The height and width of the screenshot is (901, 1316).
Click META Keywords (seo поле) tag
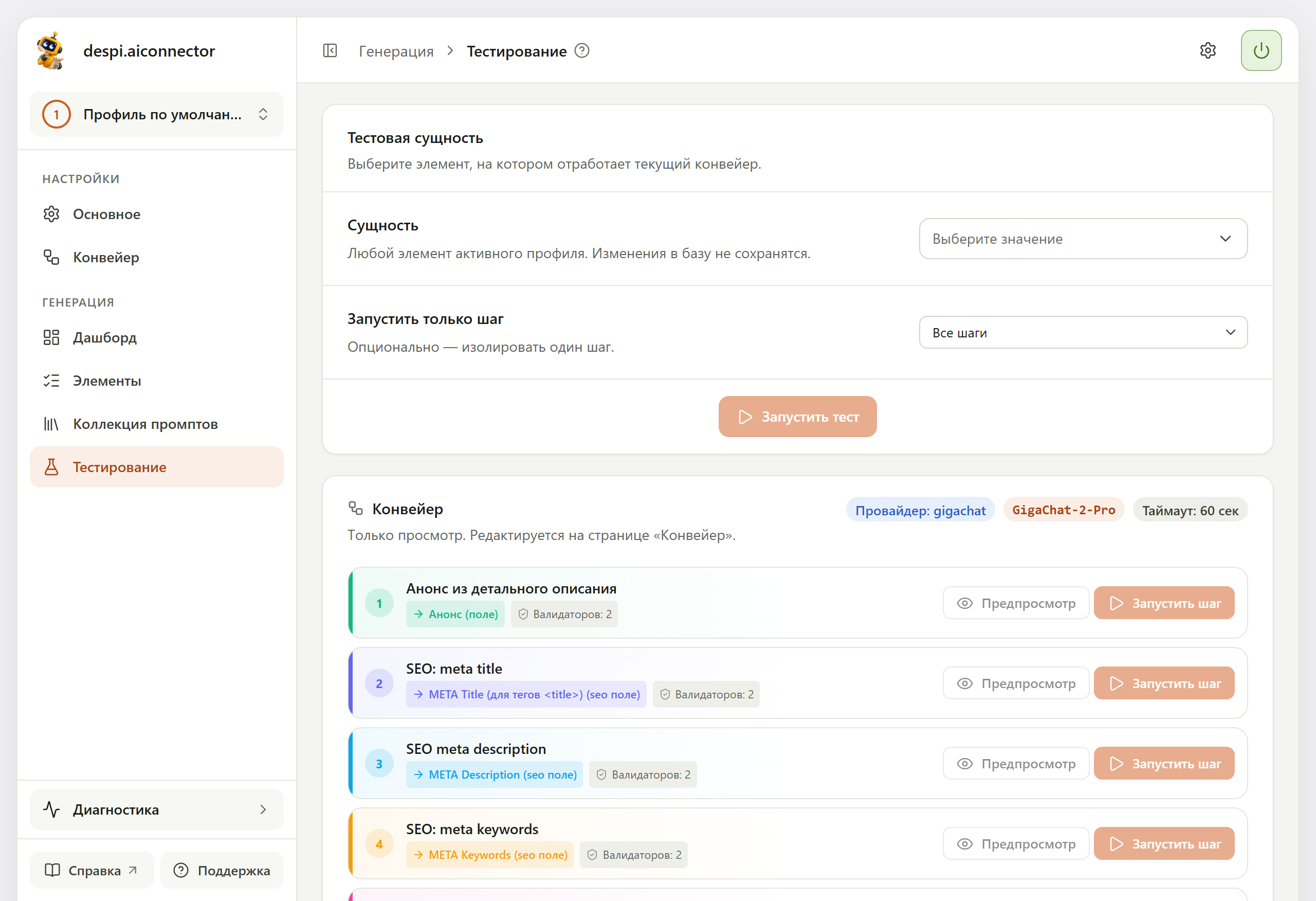click(490, 855)
